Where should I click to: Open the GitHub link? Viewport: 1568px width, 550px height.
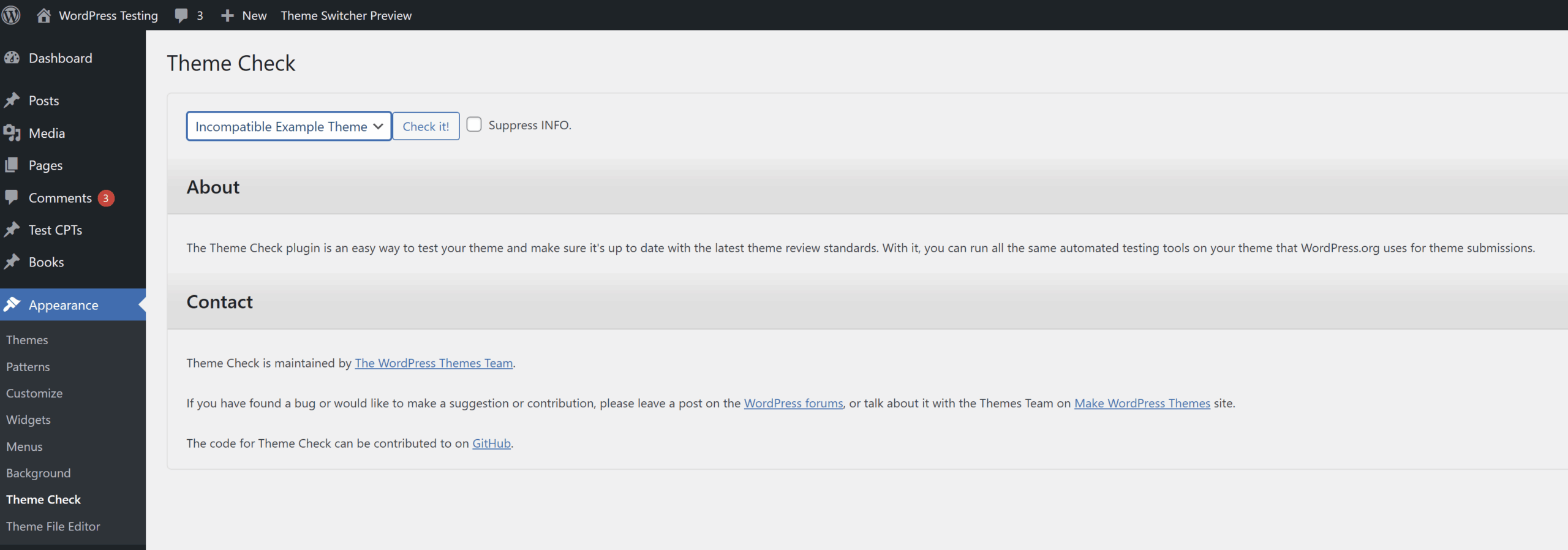(x=491, y=443)
